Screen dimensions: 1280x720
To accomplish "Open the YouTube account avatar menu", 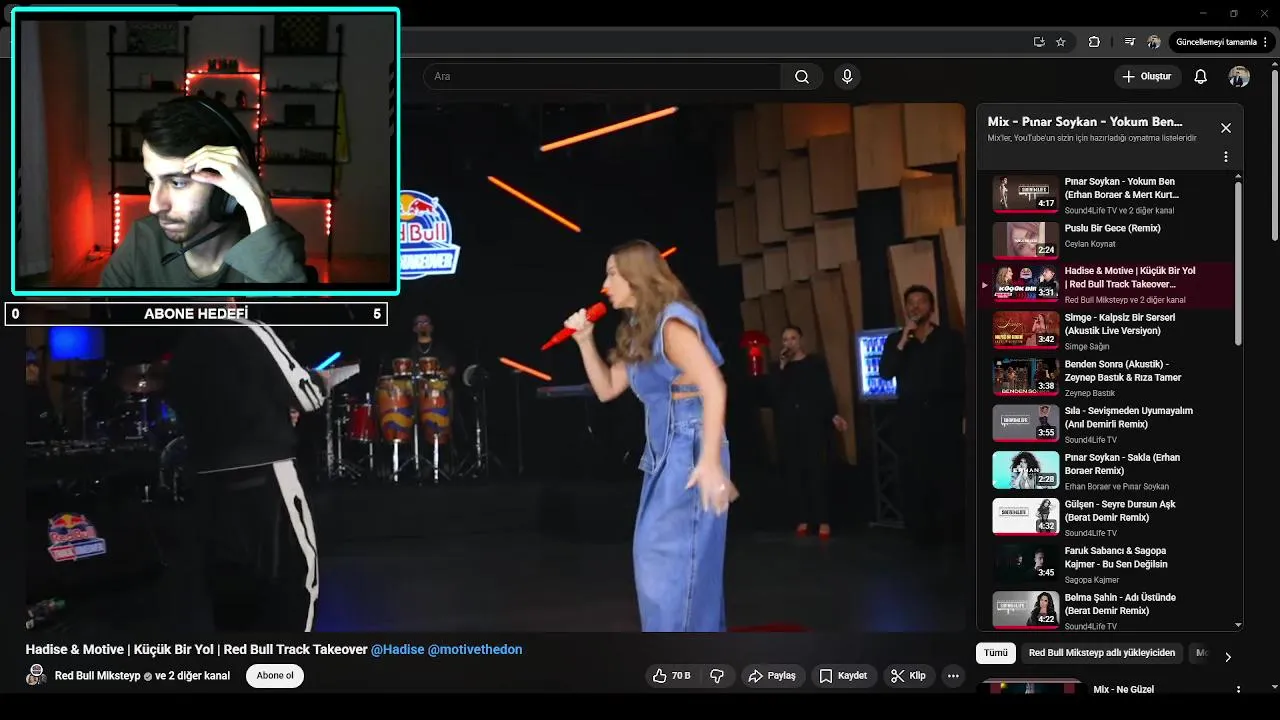I will click(1239, 77).
